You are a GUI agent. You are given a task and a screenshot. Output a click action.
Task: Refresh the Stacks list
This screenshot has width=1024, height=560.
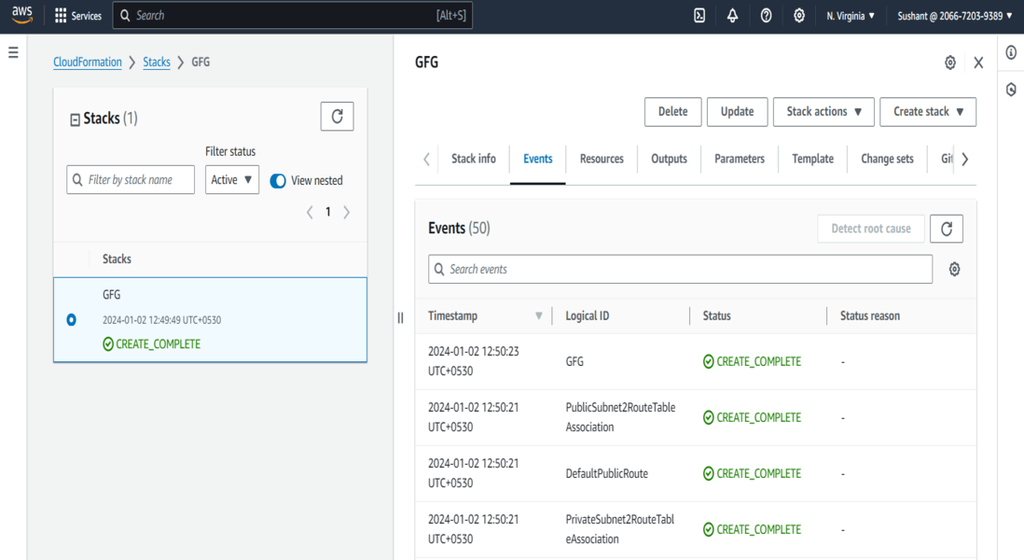337,117
